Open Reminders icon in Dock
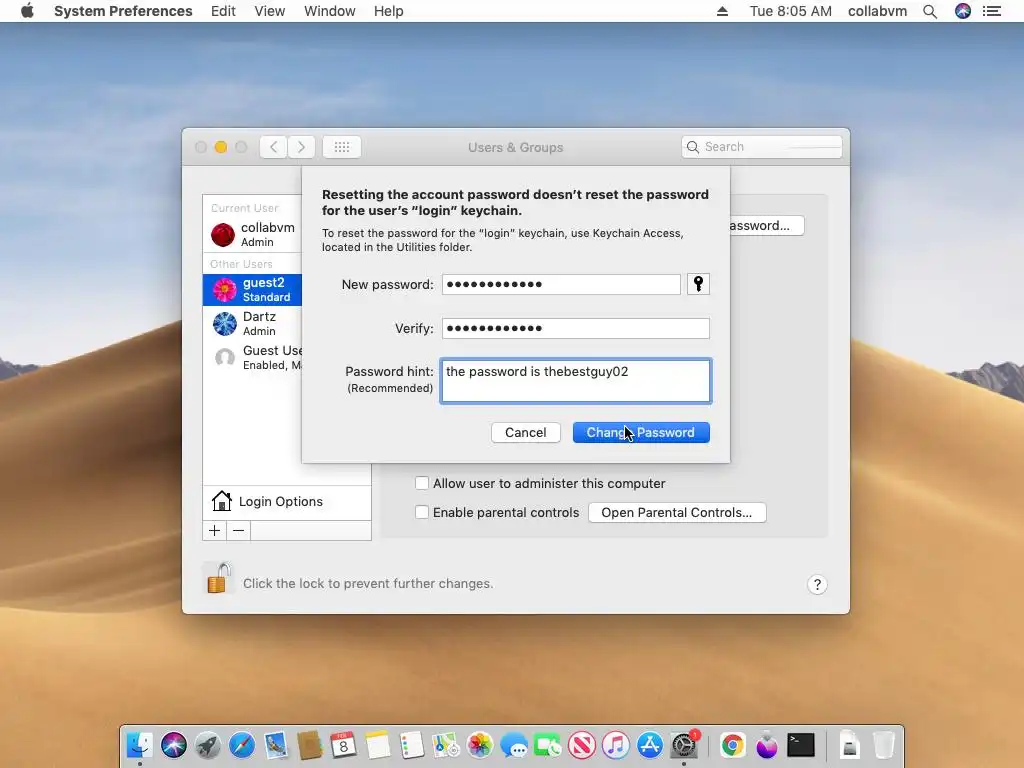Screen dimensions: 1024x768 [411, 745]
